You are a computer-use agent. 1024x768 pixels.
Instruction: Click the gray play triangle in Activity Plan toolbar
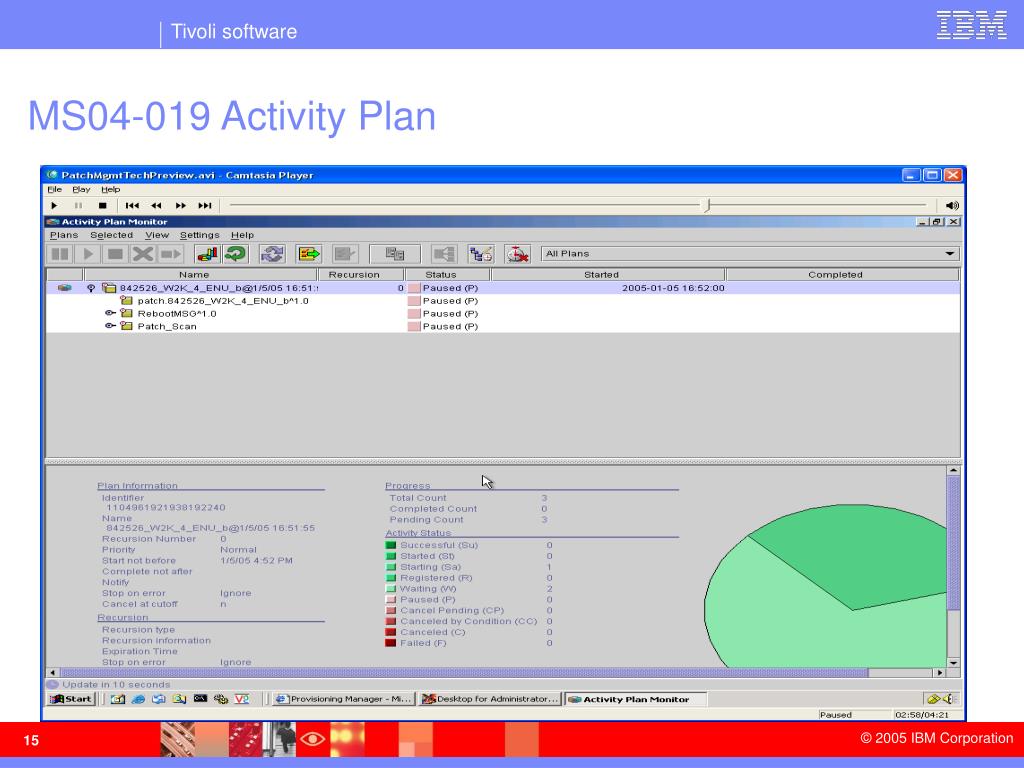click(88, 254)
